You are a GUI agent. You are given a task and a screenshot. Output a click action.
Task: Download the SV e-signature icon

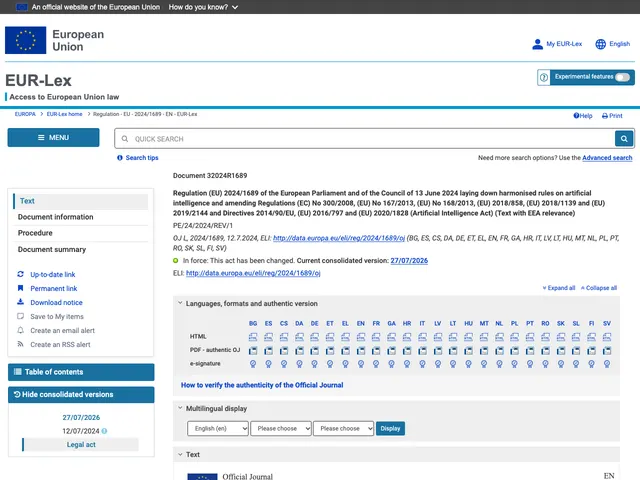pos(607,364)
